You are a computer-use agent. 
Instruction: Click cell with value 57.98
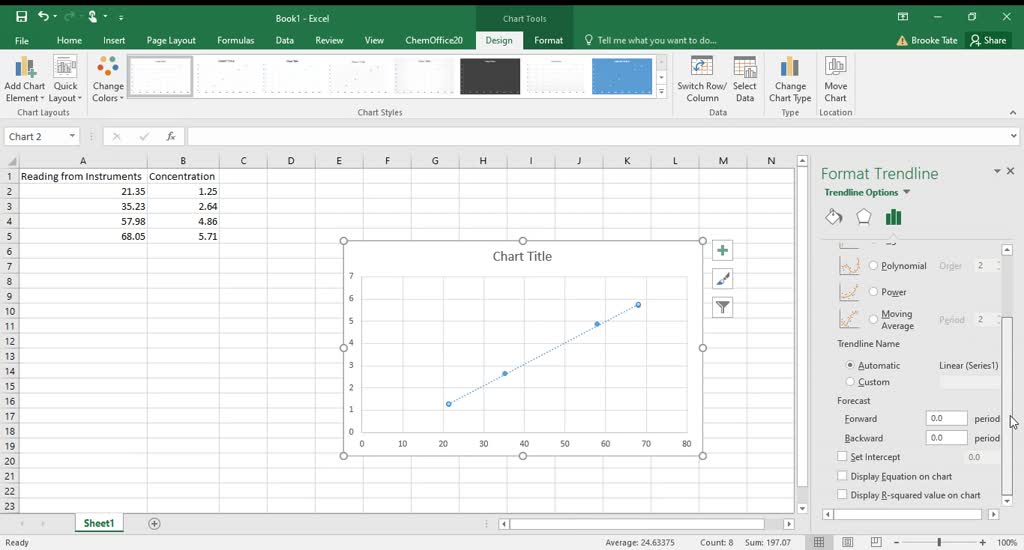pos(83,221)
